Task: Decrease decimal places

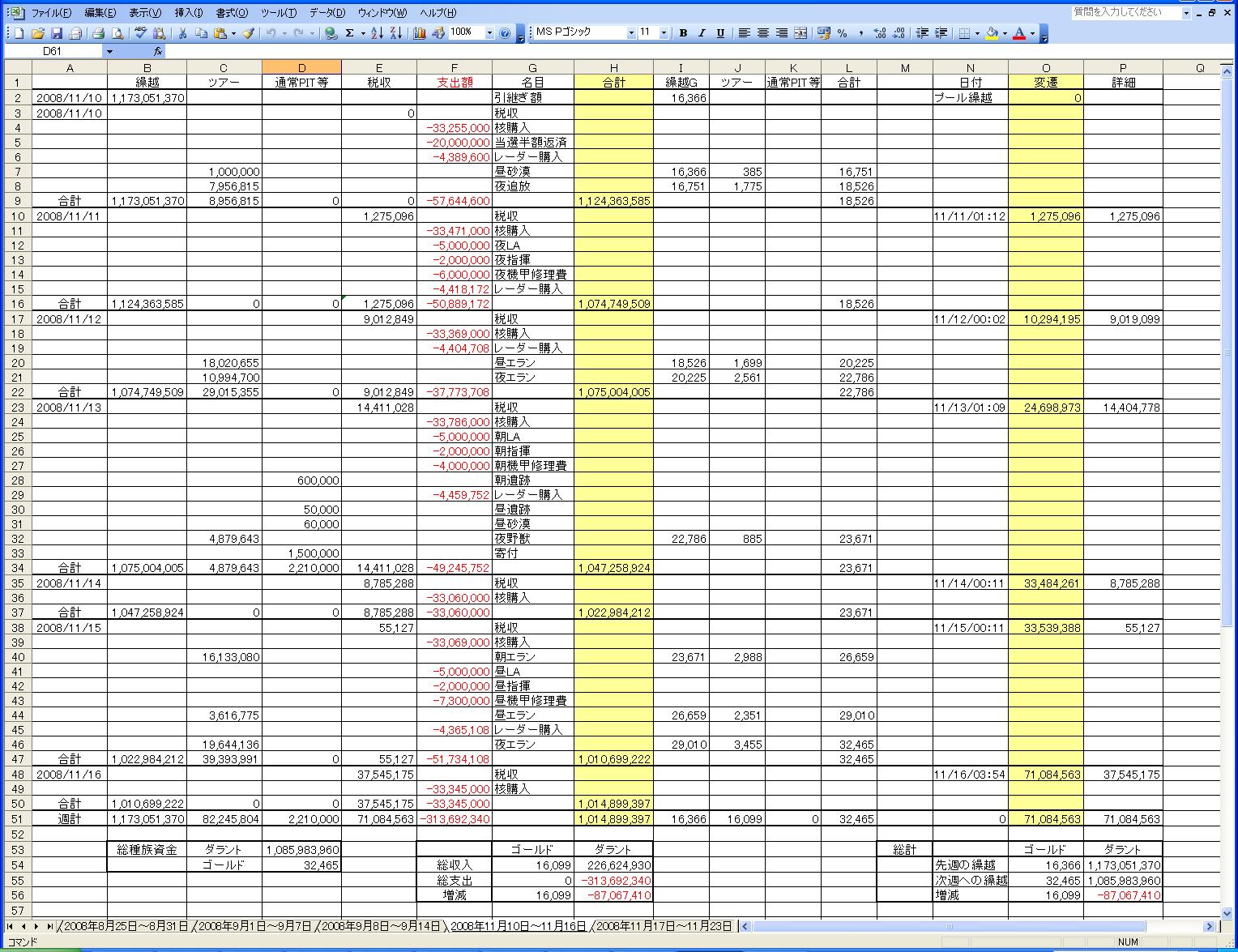Action: (x=899, y=33)
